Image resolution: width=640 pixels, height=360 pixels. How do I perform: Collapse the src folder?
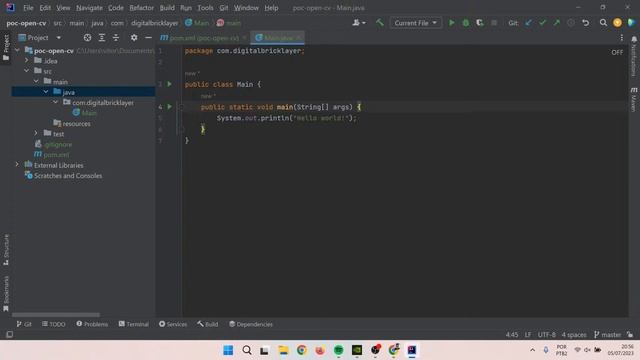point(27,71)
